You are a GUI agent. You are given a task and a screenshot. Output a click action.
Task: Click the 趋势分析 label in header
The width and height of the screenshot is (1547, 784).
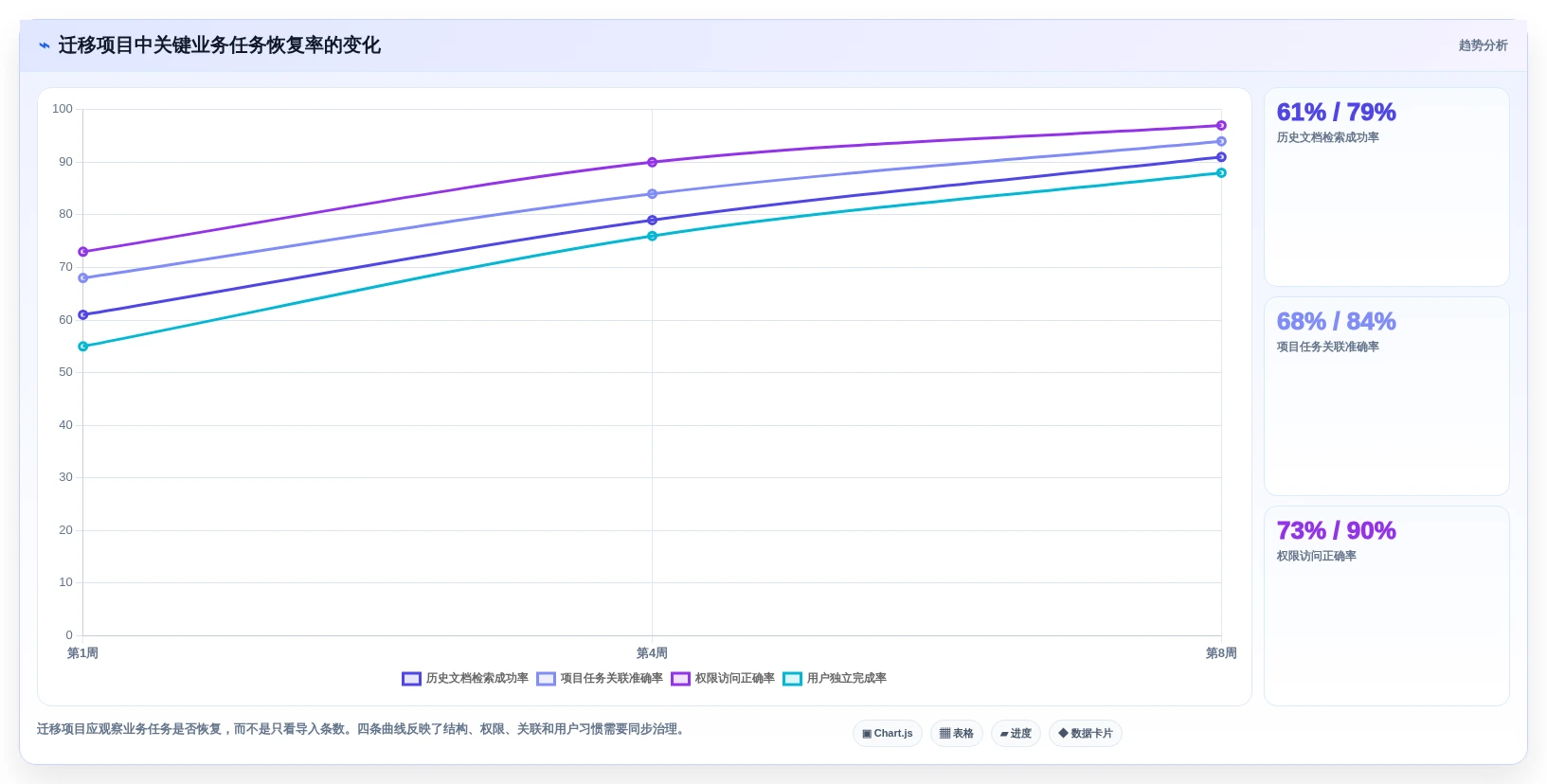click(1483, 45)
